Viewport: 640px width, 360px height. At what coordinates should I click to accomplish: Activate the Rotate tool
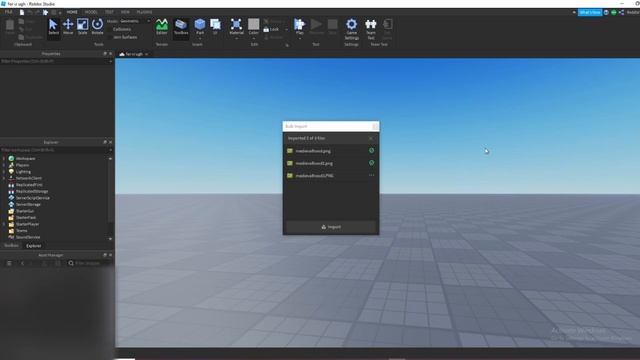click(x=97, y=27)
